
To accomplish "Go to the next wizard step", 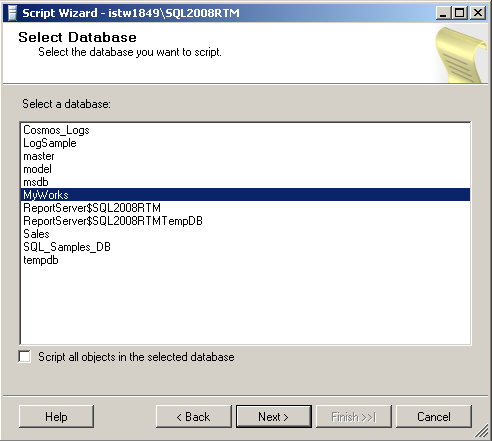I will click(x=274, y=417).
